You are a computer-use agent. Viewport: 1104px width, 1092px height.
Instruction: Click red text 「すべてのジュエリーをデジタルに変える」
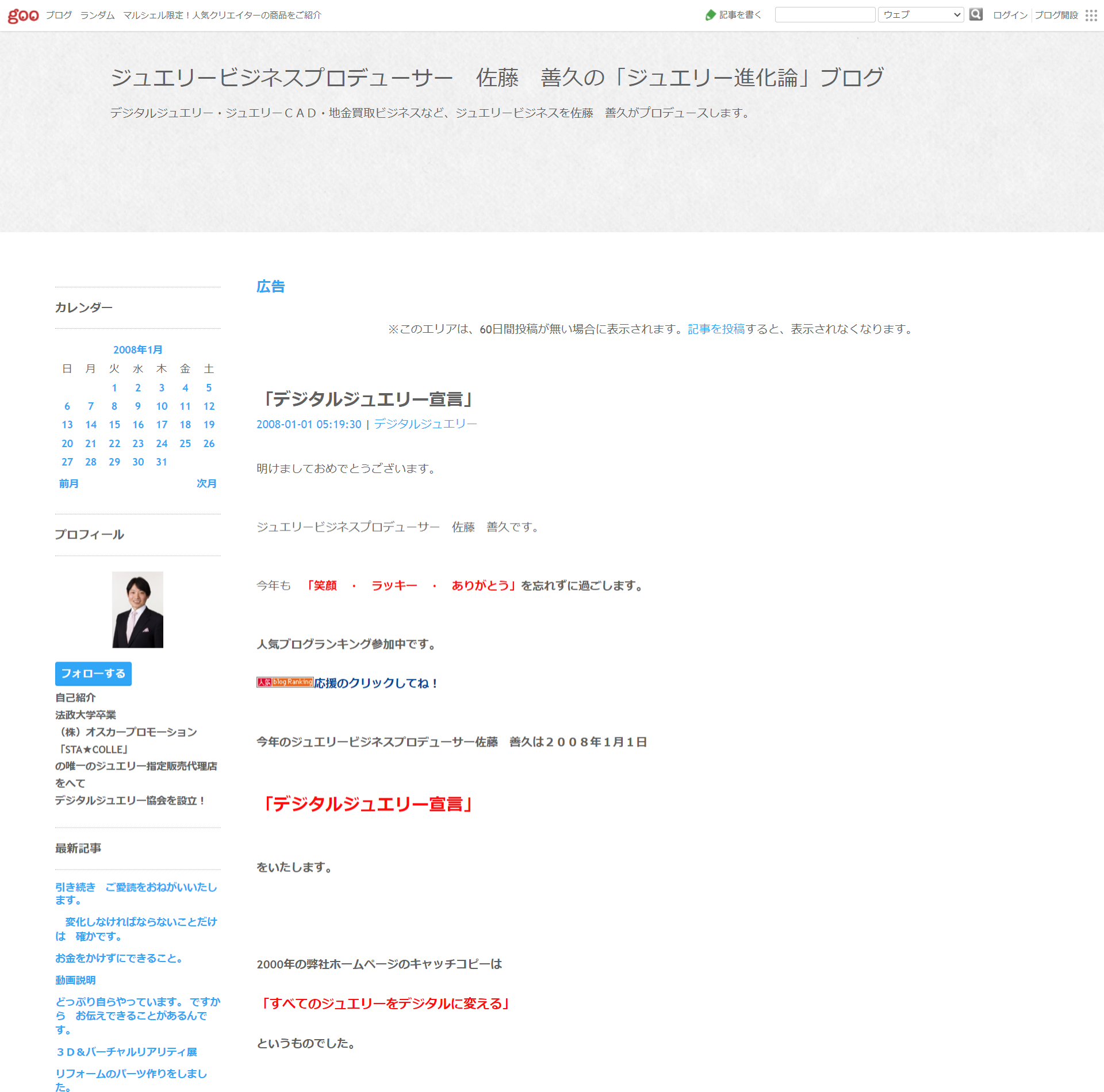click(x=385, y=1003)
